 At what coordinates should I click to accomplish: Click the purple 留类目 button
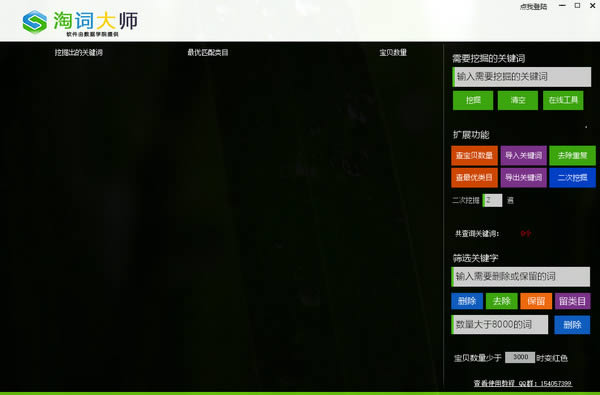click(573, 301)
